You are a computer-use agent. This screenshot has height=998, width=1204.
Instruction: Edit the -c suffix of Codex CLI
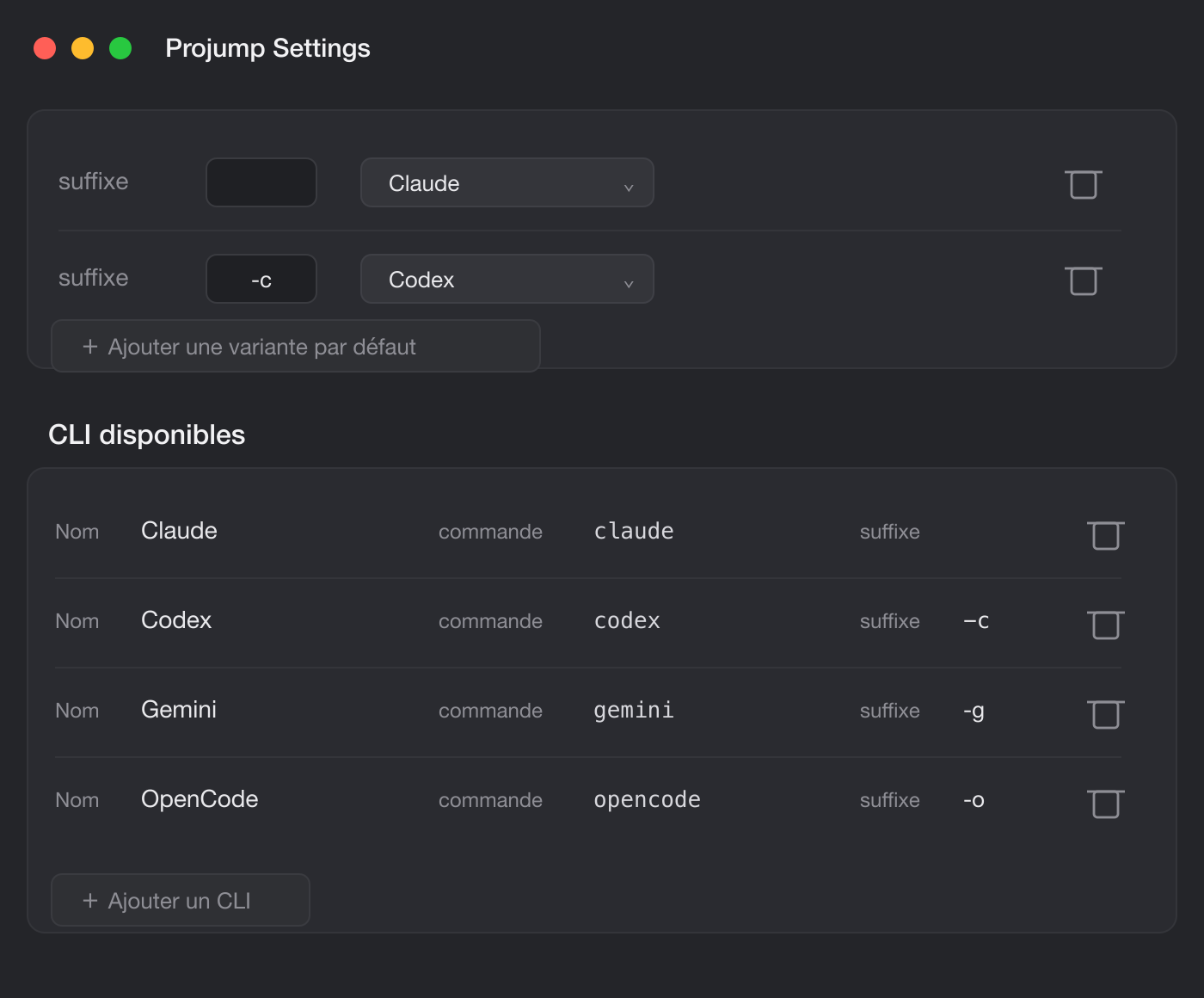point(976,621)
